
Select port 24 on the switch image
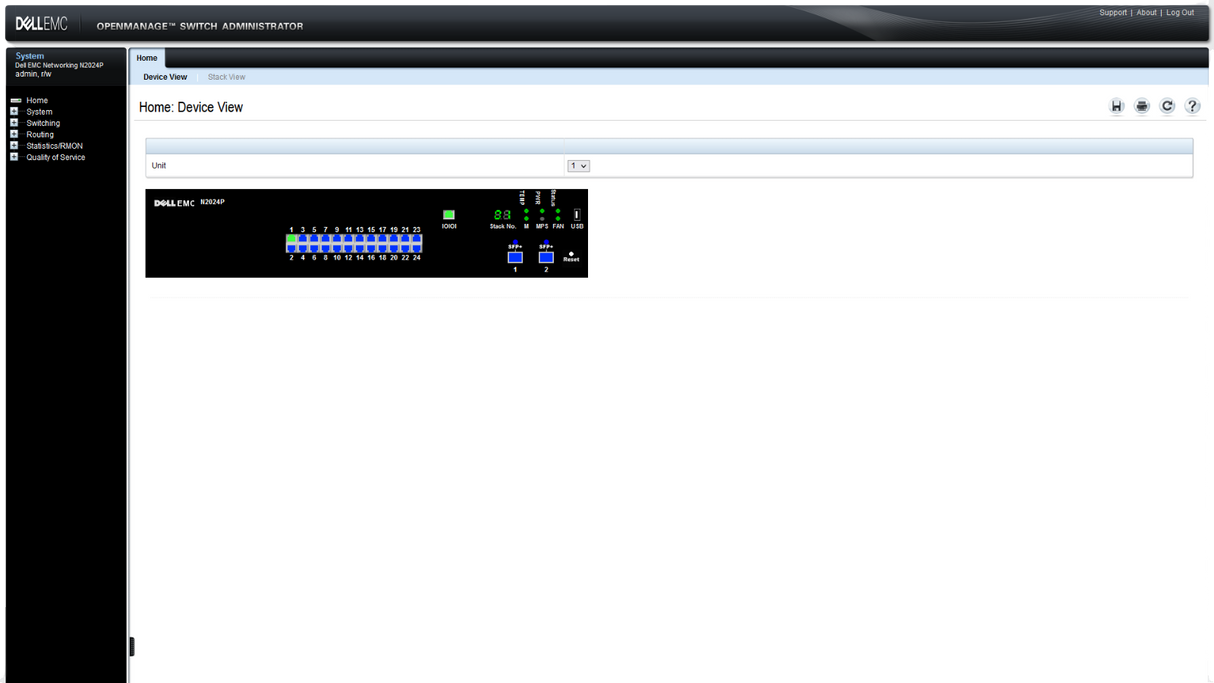(x=417, y=248)
